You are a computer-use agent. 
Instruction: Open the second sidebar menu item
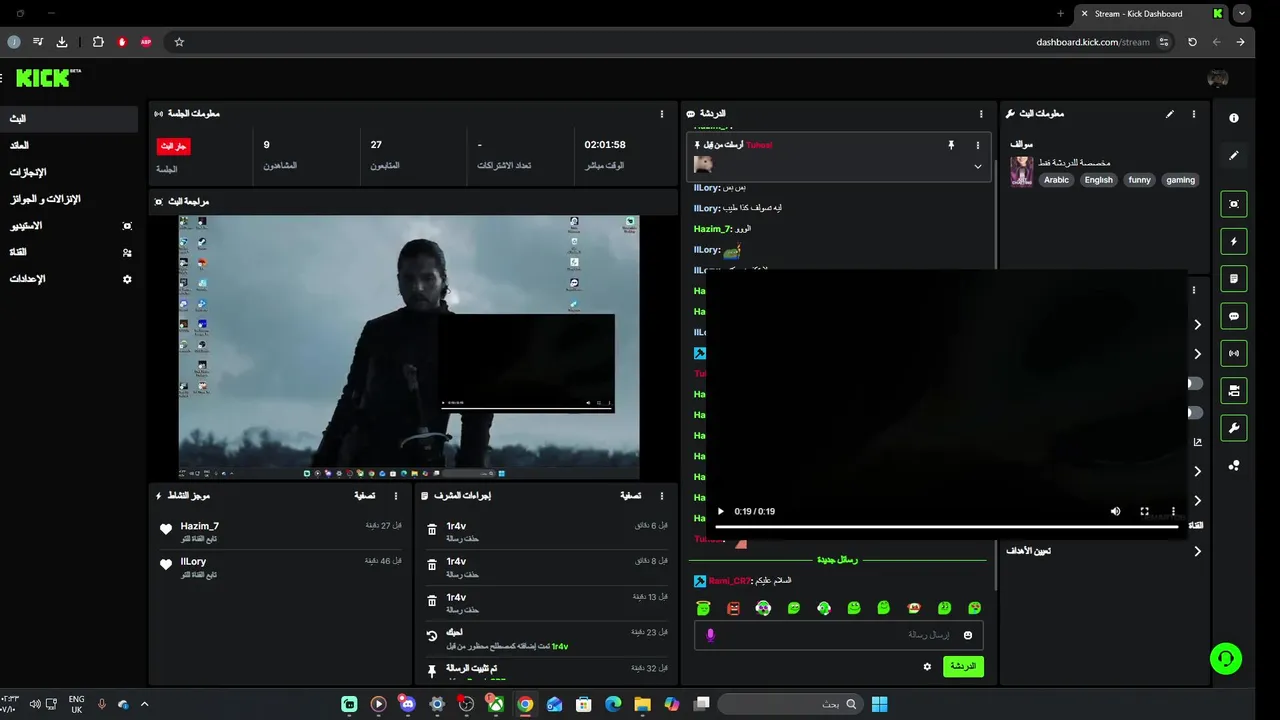click(x=69, y=145)
